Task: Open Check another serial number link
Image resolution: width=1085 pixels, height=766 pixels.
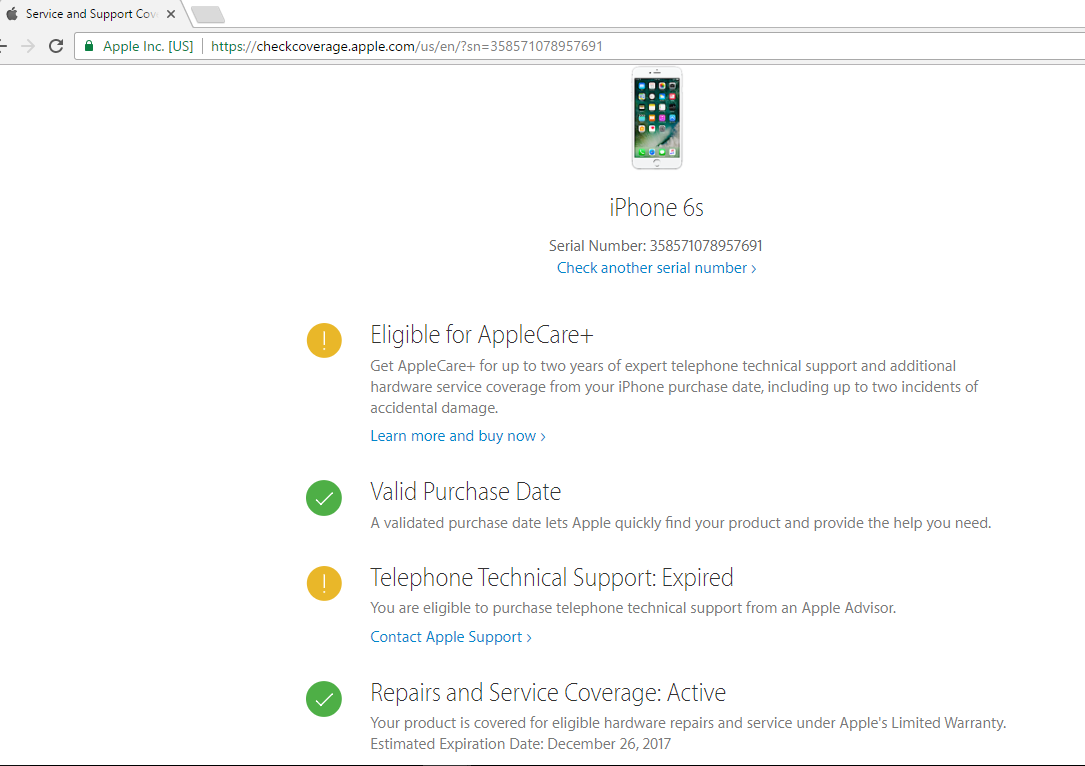Action: click(656, 268)
